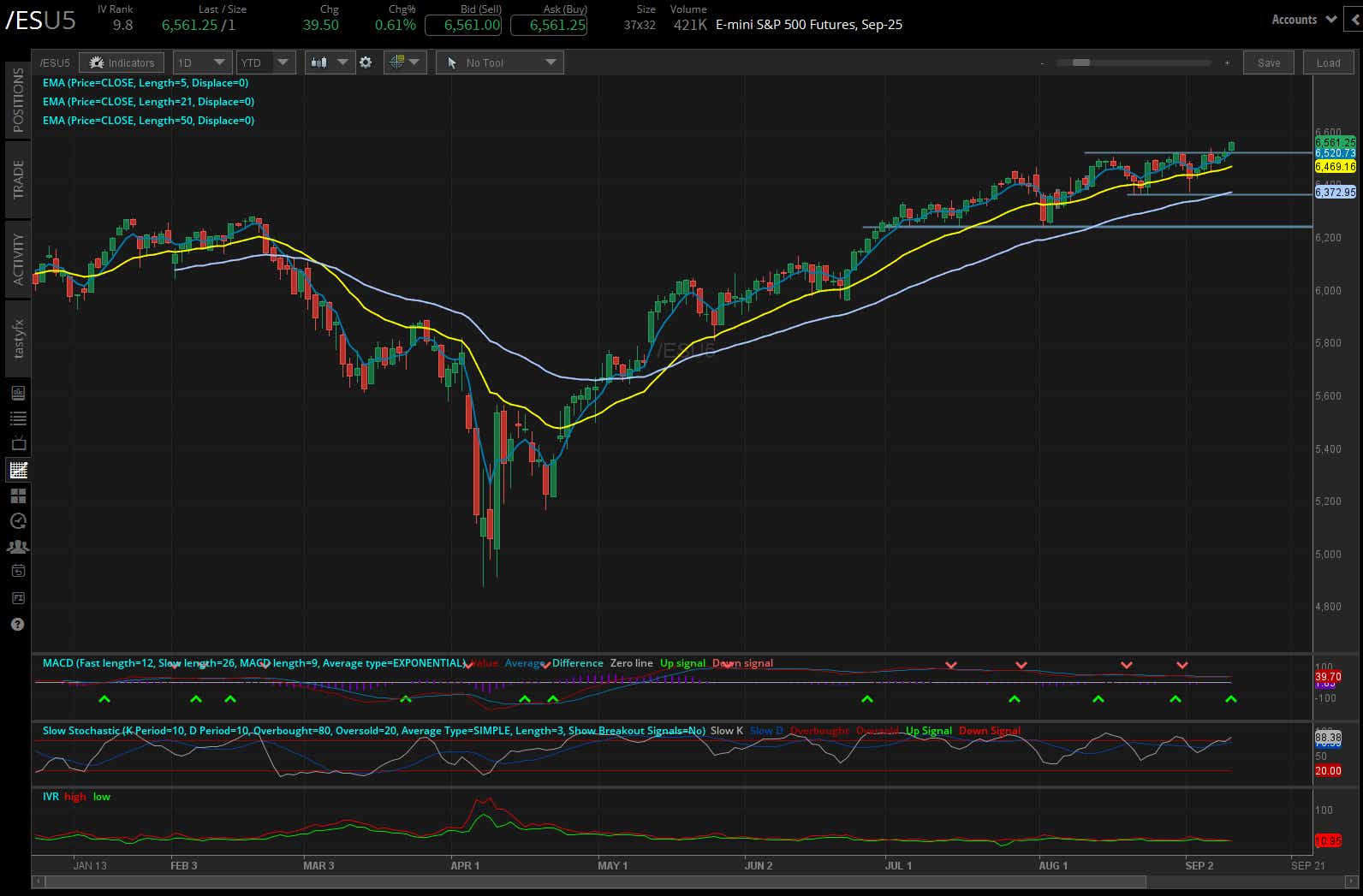Open the Accounts dropdown
This screenshot has width=1363, height=896.
click(1303, 20)
